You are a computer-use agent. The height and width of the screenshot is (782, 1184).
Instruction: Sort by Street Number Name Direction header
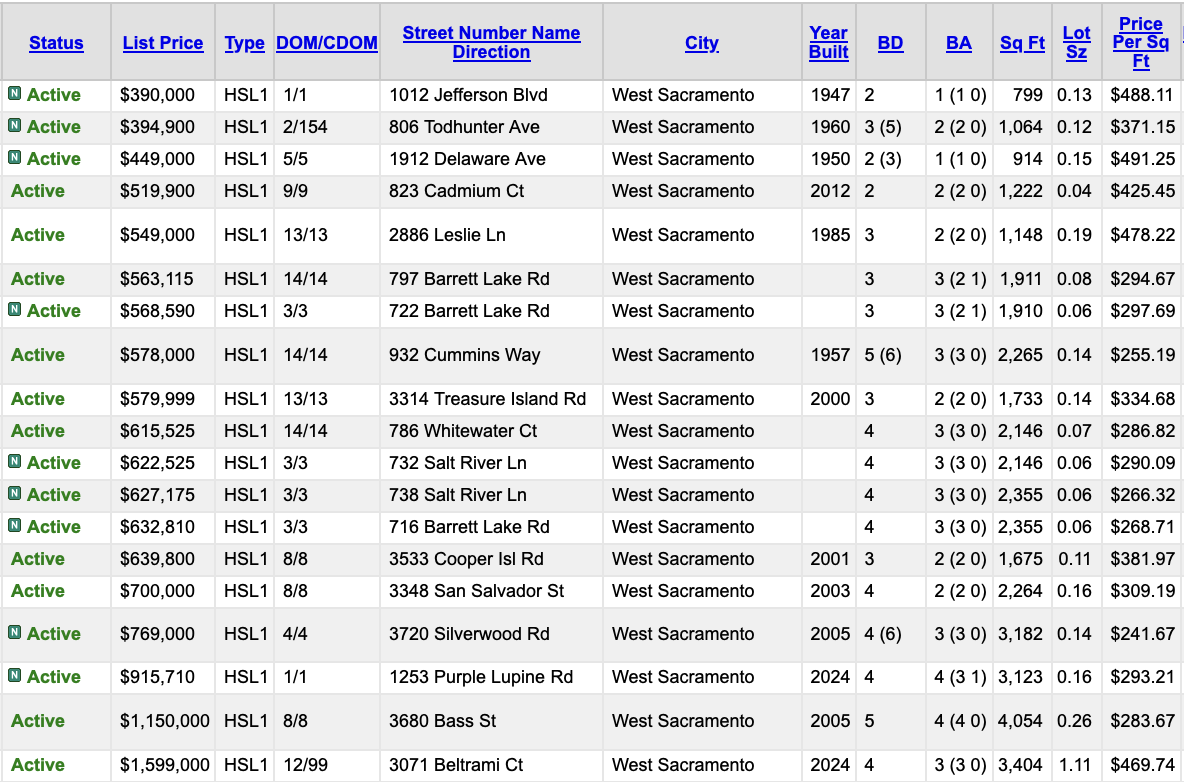[492, 42]
